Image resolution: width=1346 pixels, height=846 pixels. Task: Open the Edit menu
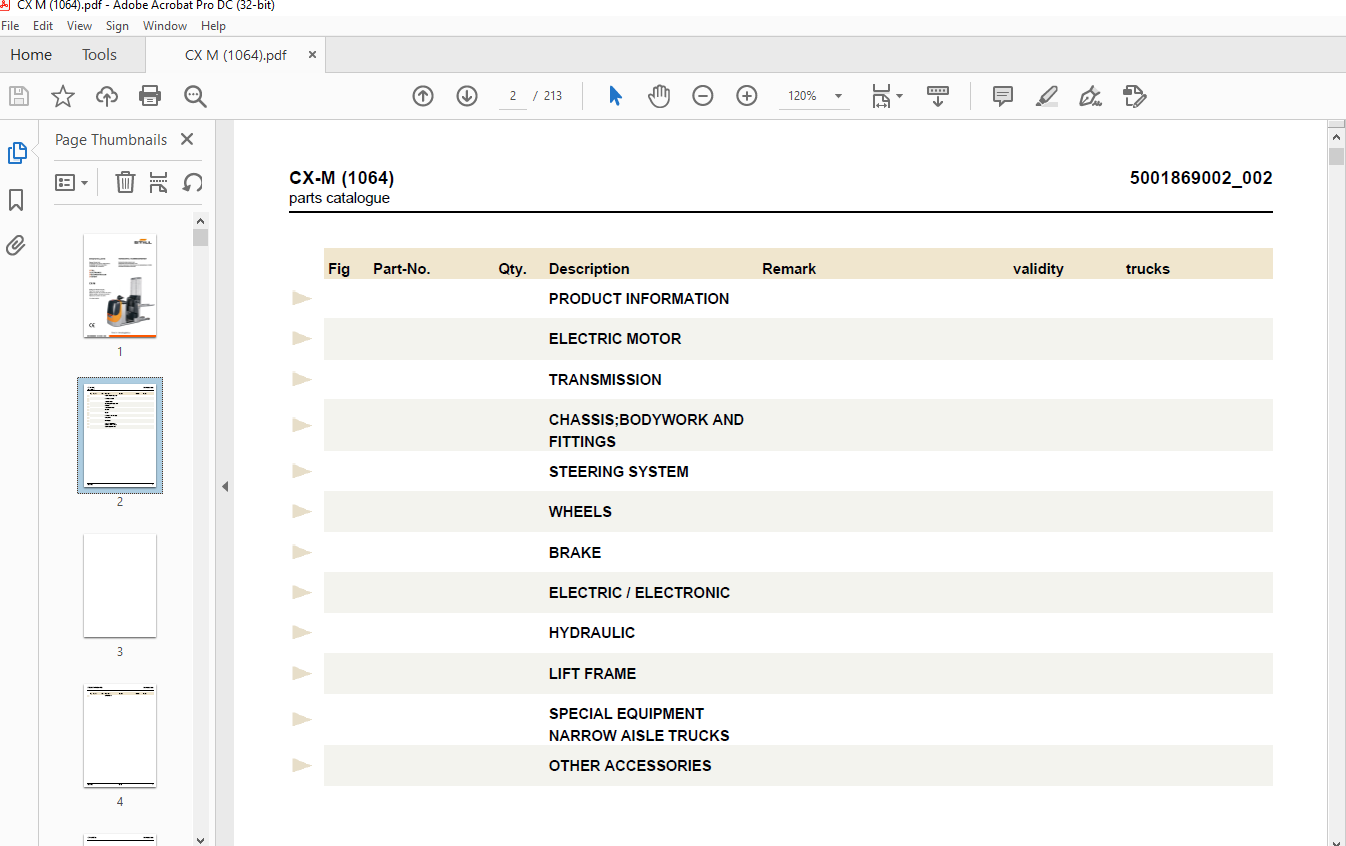(43, 26)
